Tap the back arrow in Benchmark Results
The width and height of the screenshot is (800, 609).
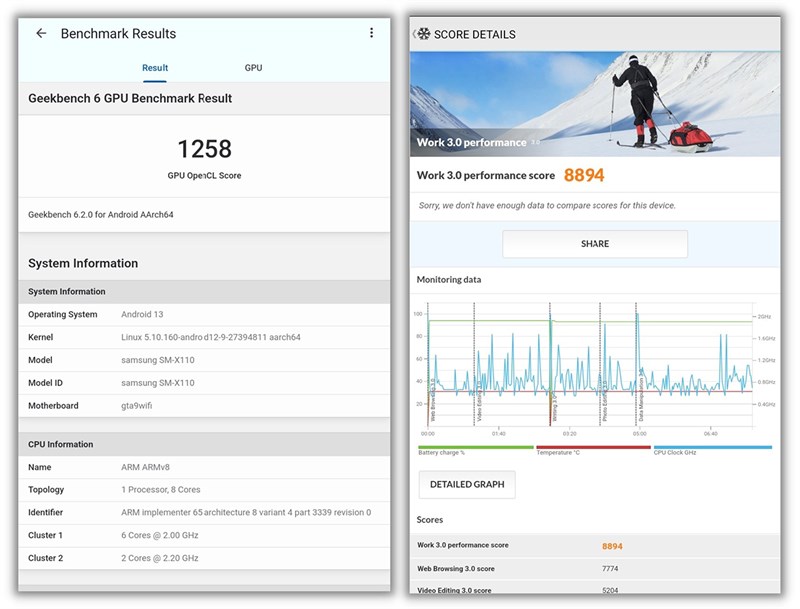tap(41, 33)
